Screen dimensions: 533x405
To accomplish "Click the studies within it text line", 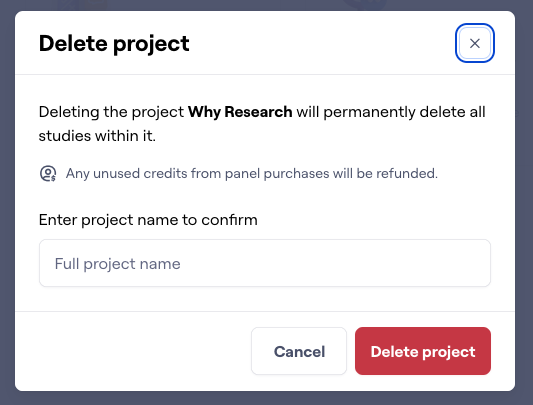I will 97,136.
